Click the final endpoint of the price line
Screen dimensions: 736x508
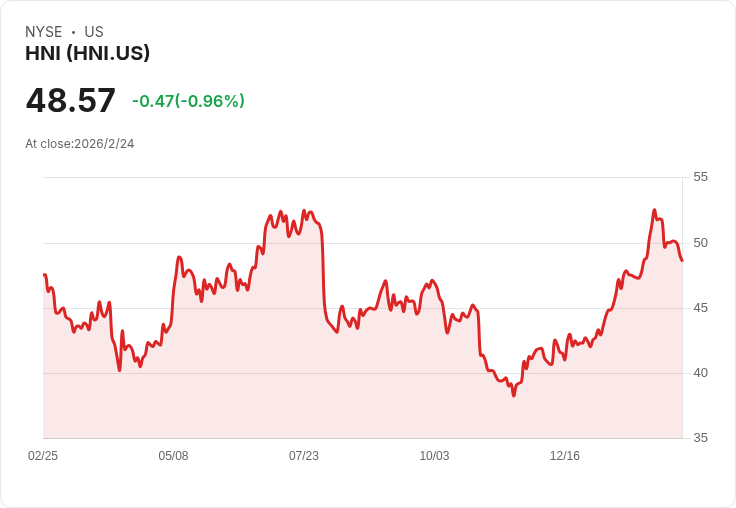pos(682,261)
